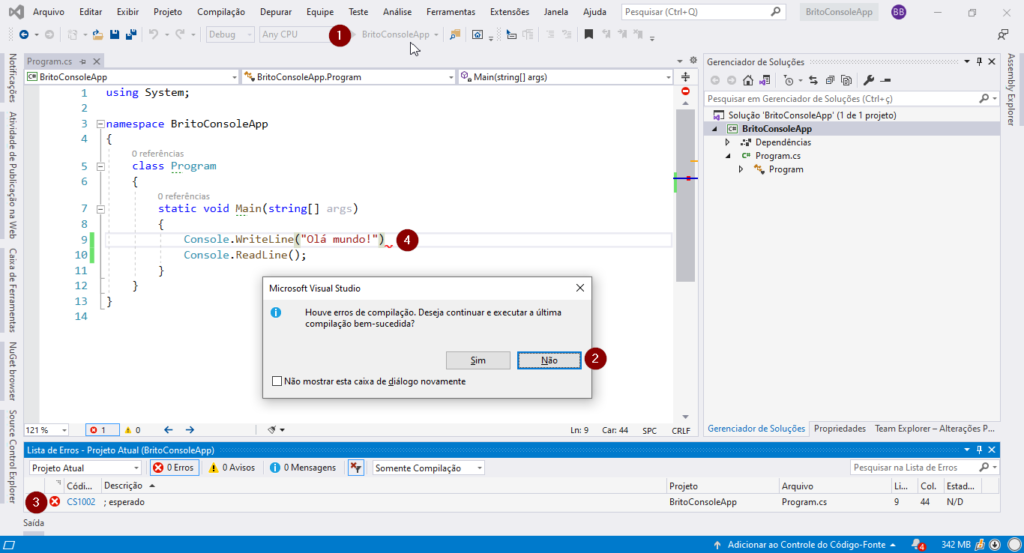Switch views icon next to Home

click(x=765, y=80)
